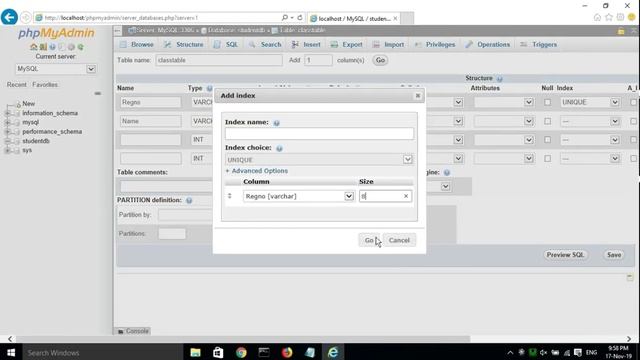Image resolution: width=640 pixels, height=360 pixels.
Task: Click the Size input field
Action: click(x=385, y=196)
